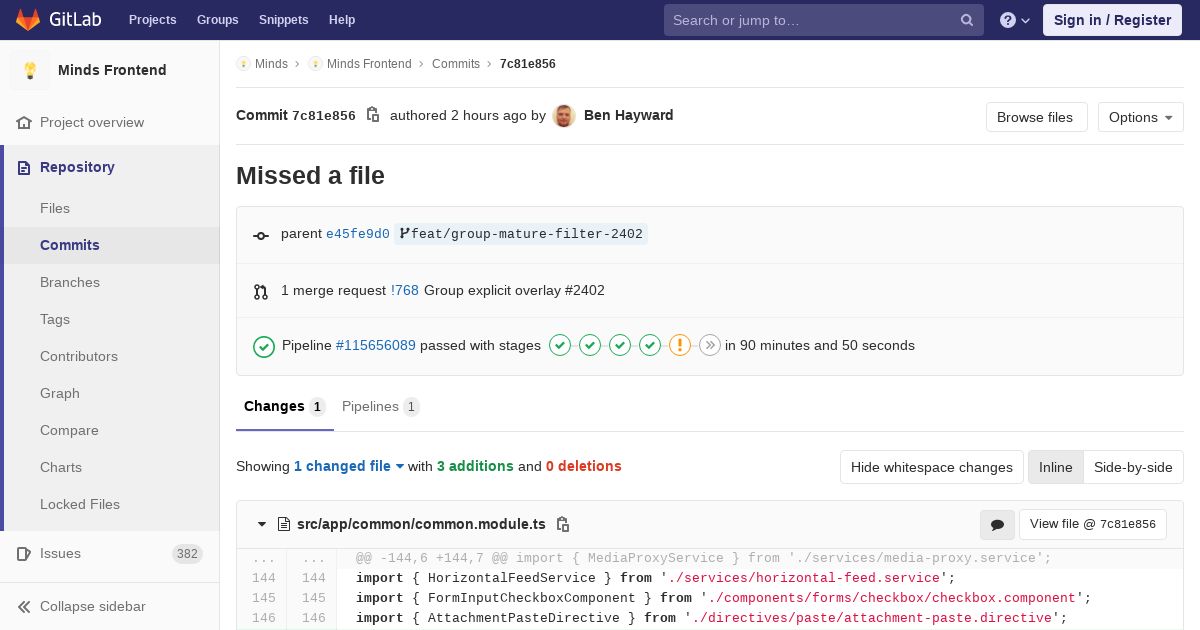
Task: Focus the Search or jump to field
Action: pyautogui.click(x=824, y=20)
